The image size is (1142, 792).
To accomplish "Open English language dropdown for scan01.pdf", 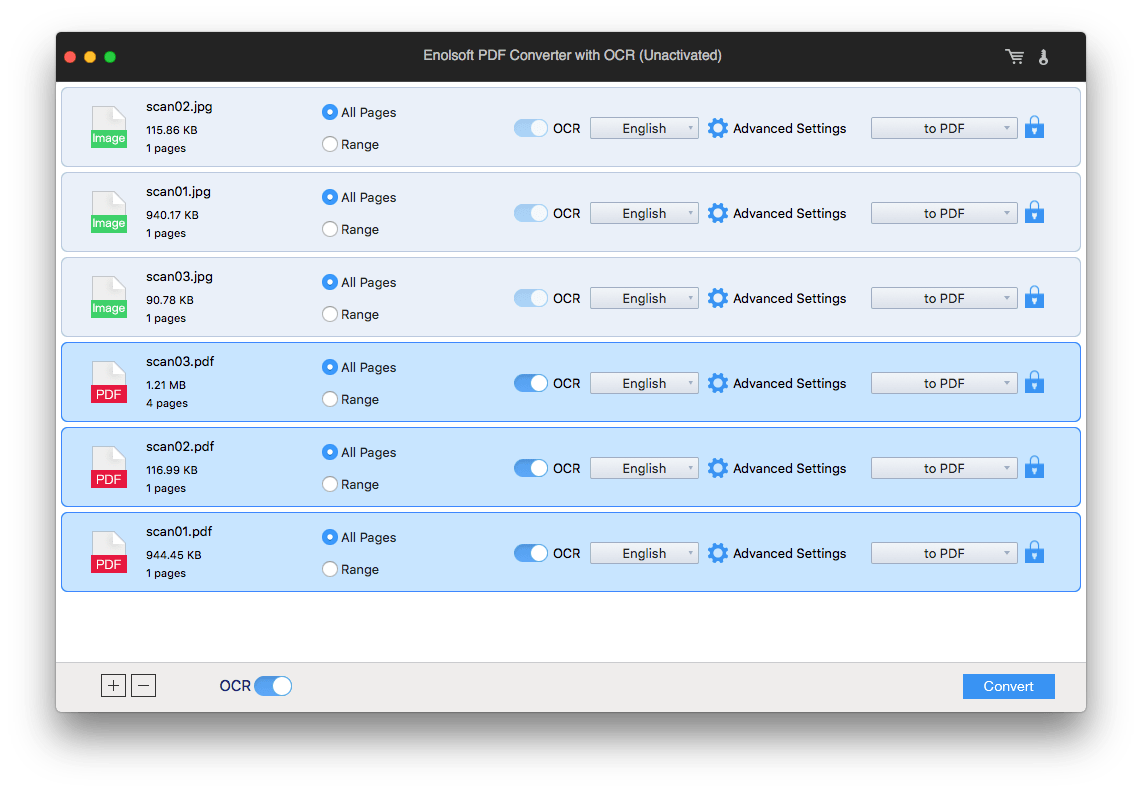I will [x=644, y=553].
